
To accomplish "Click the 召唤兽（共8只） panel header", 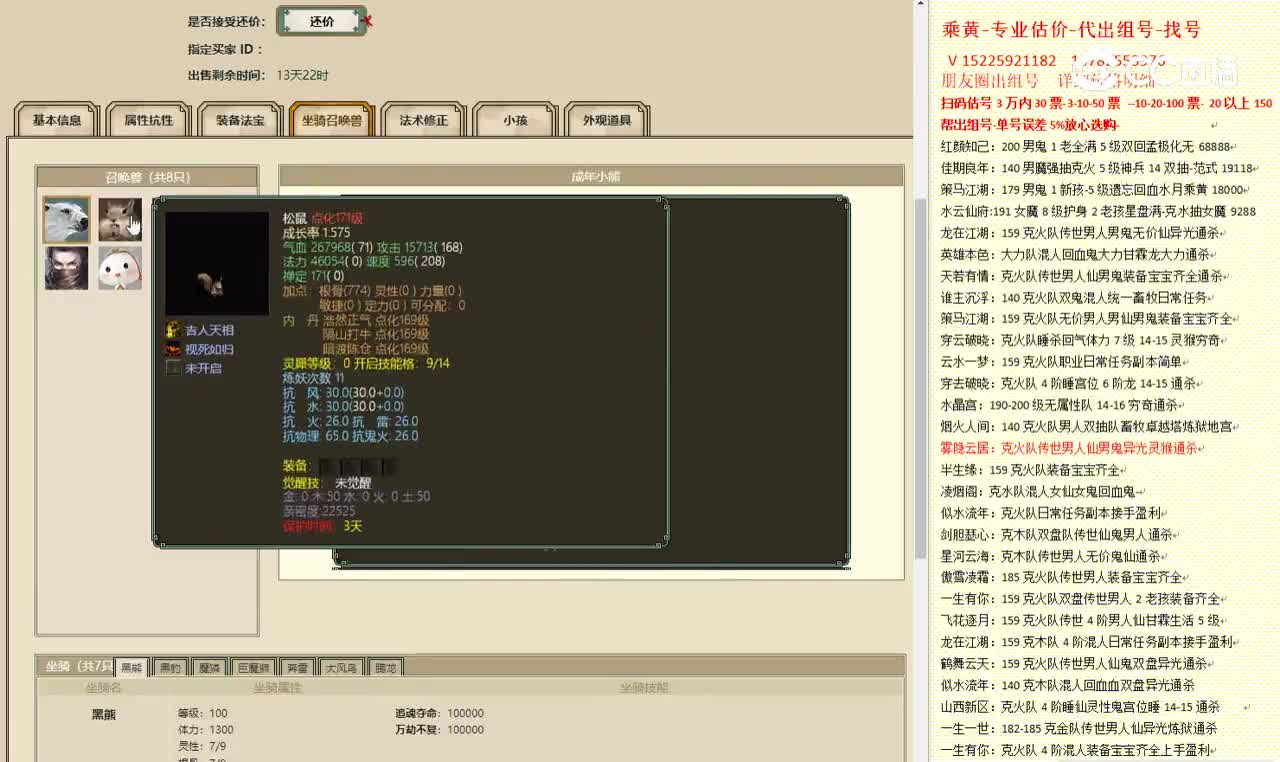I will tap(147, 177).
